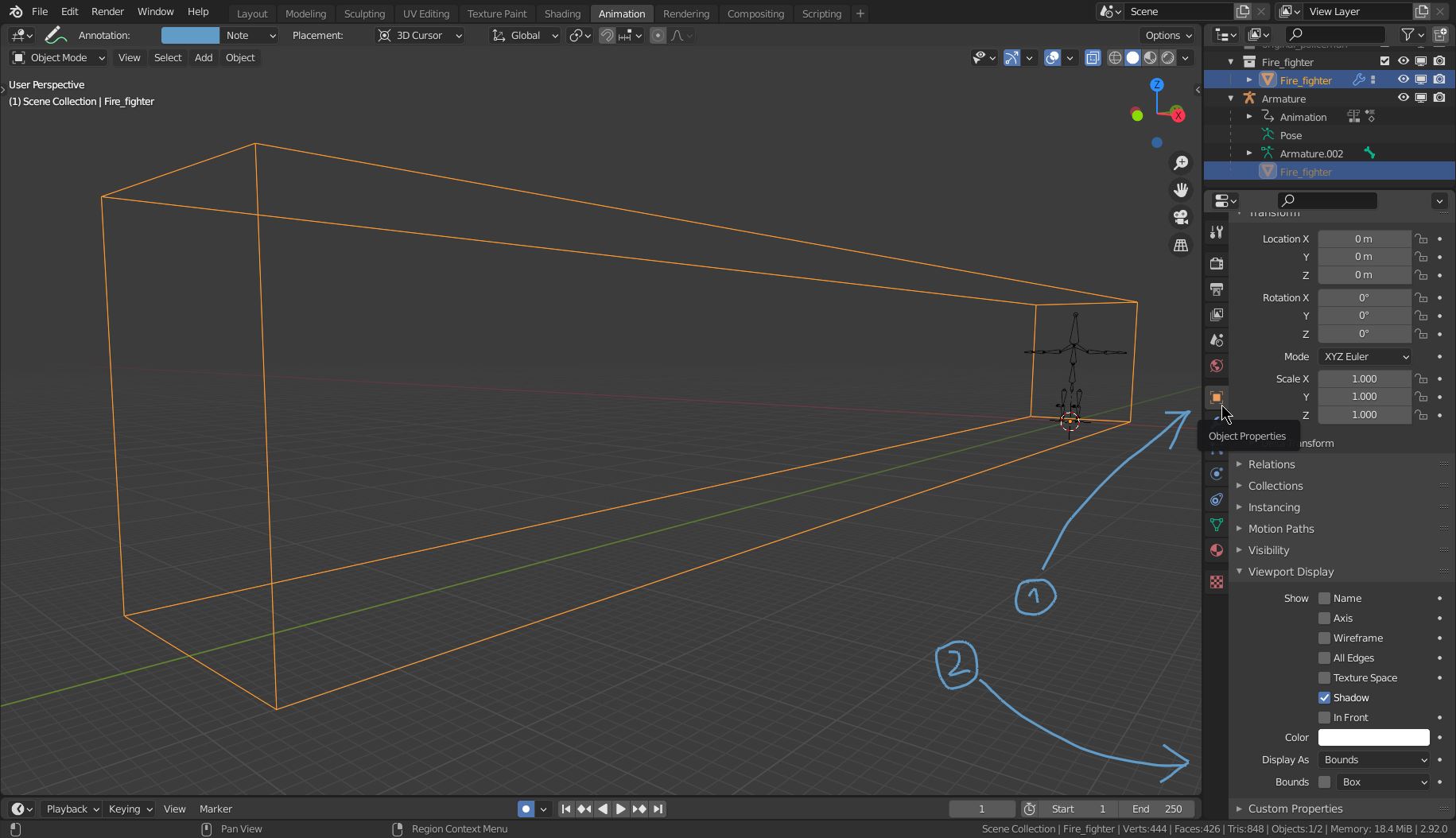Click the viewport zoom magnifier icon
Screen dimensions: 1456x838
(x=1181, y=163)
